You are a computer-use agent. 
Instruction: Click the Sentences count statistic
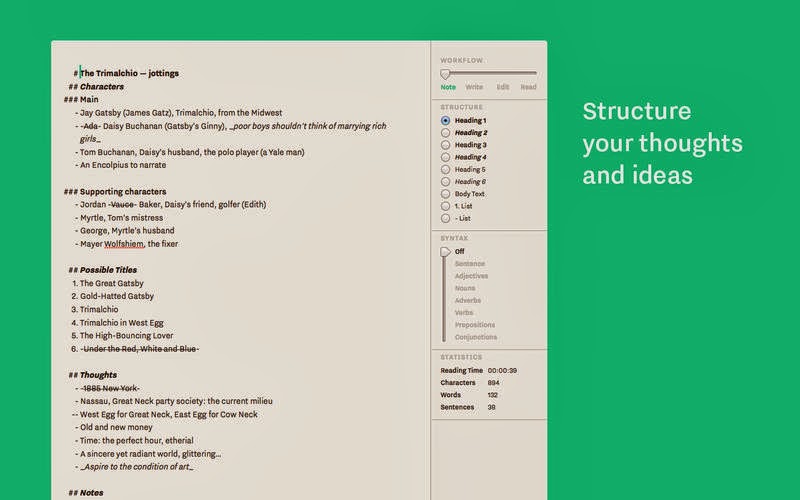pos(491,407)
